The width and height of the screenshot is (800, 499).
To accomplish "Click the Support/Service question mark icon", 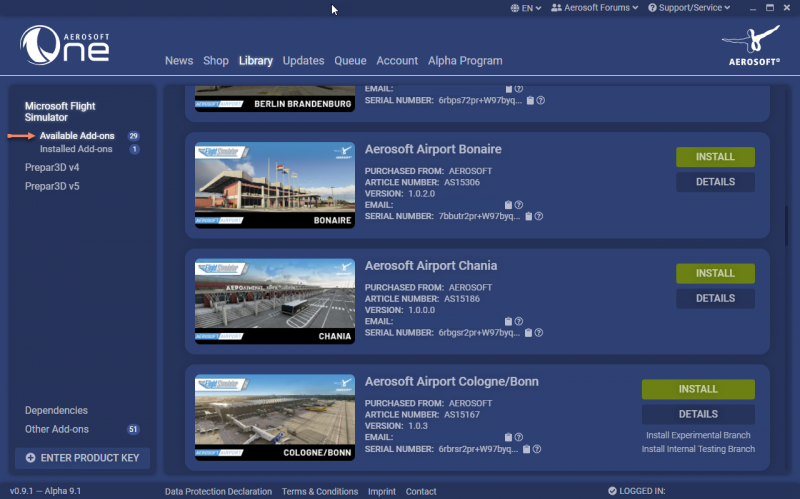I will pyautogui.click(x=652, y=8).
